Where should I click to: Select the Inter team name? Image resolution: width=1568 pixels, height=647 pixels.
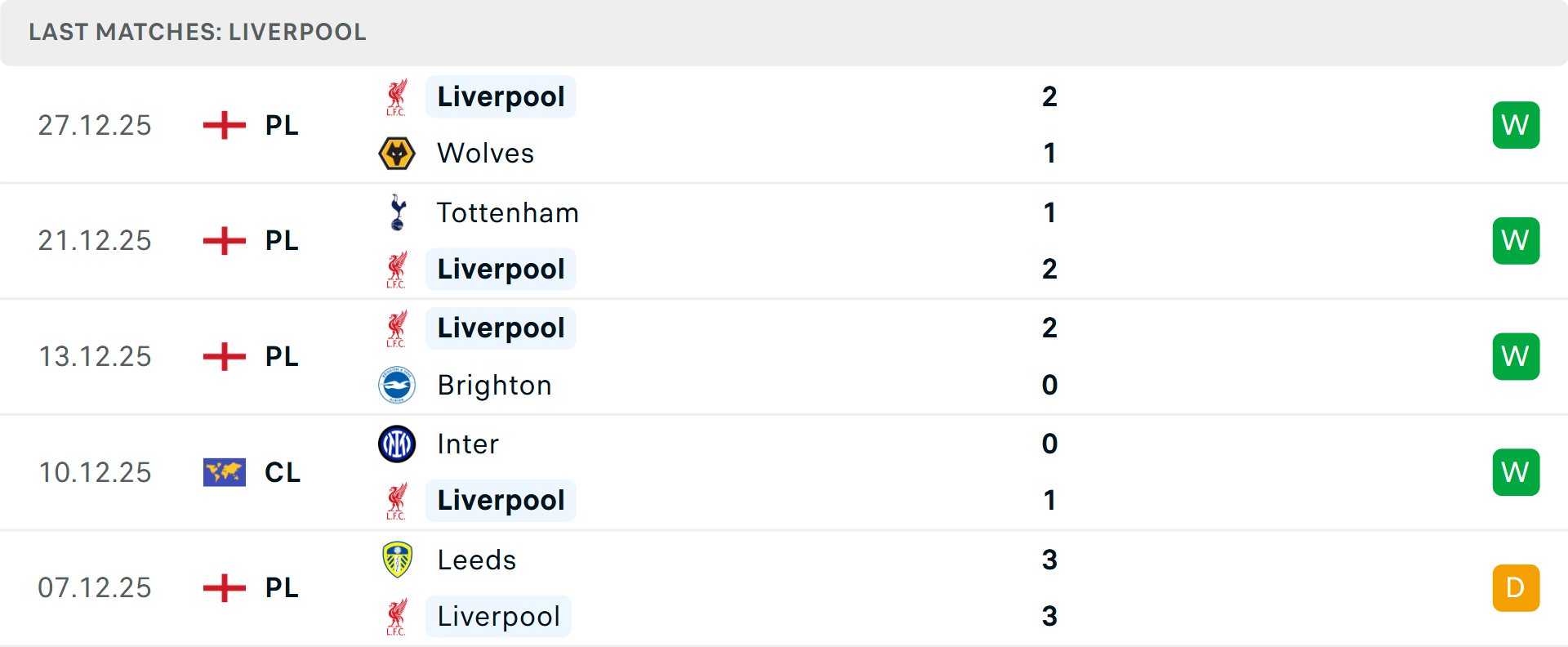point(467,444)
